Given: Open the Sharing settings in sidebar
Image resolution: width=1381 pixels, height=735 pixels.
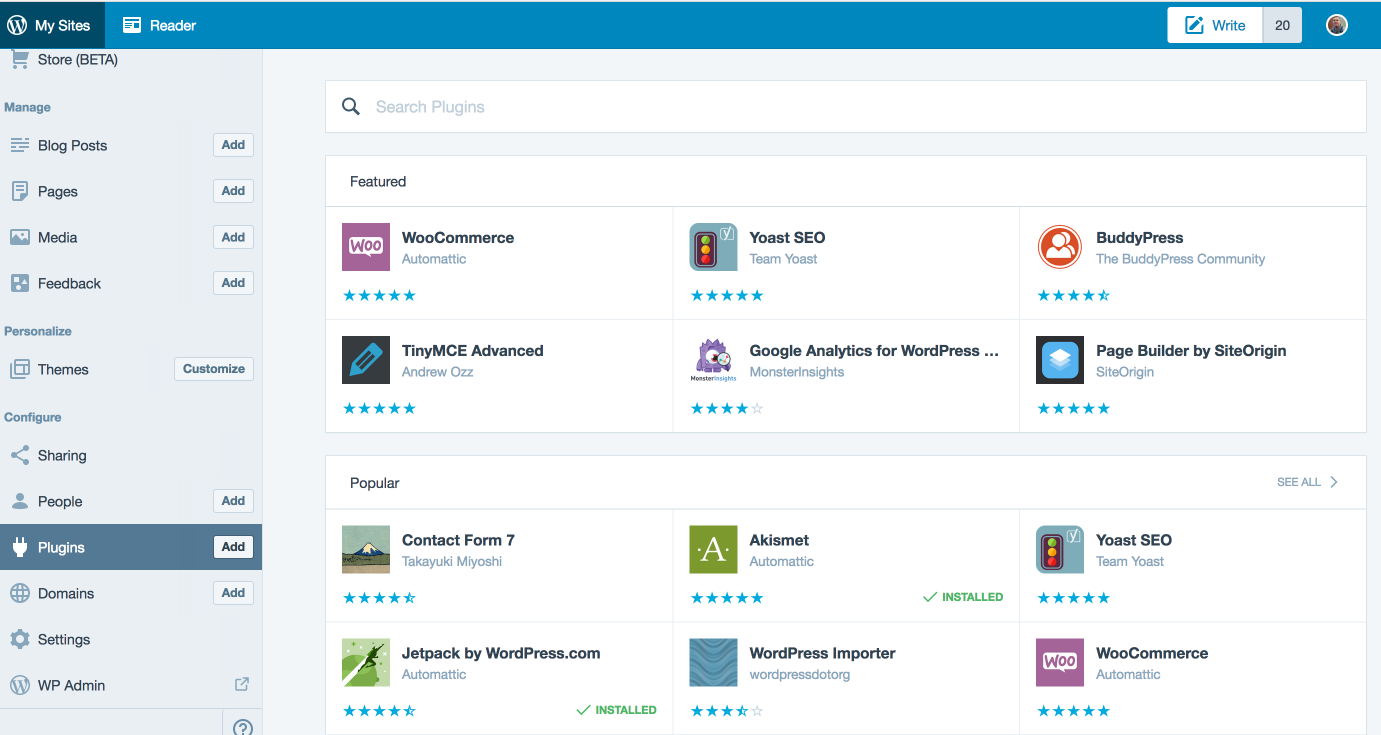Looking at the screenshot, I should [62, 455].
